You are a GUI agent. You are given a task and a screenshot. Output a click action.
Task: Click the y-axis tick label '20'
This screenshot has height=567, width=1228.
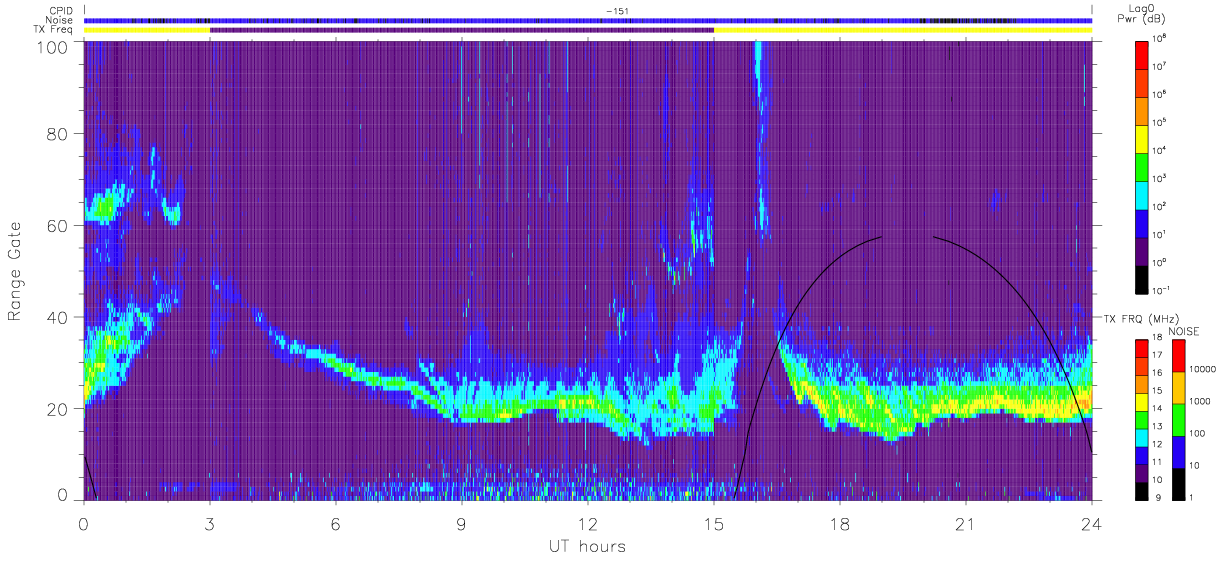point(58,409)
